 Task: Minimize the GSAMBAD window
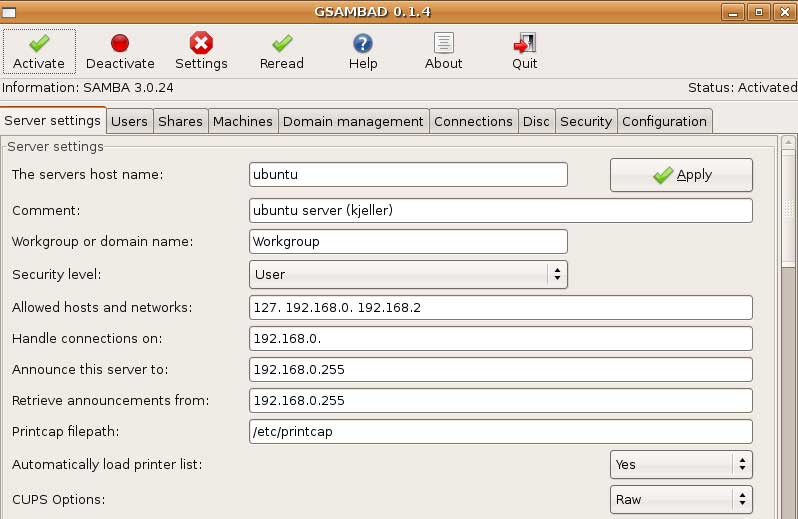pos(733,12)
